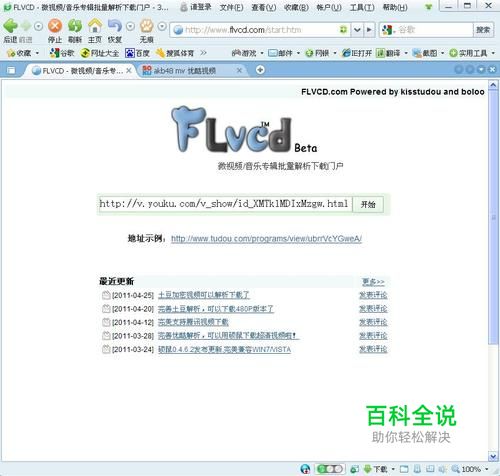
Task: Open dropdown next to the 无痕 icon
Action: (162, 26)
